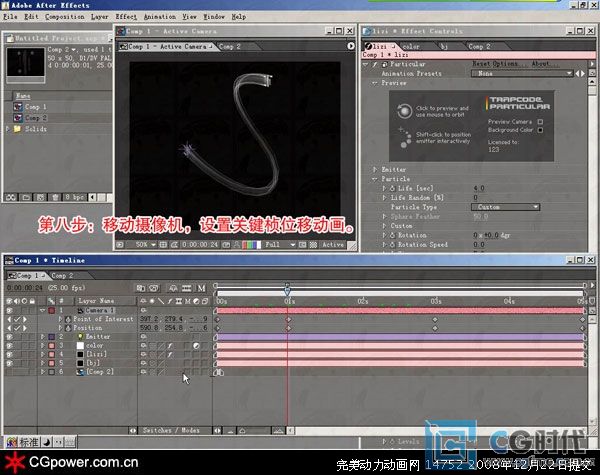The width and height of the screenshot is (600, 475).
Task: Click the orbit preview icon in Particular preview
Action: pyautogui.click(x=404, y=111)
